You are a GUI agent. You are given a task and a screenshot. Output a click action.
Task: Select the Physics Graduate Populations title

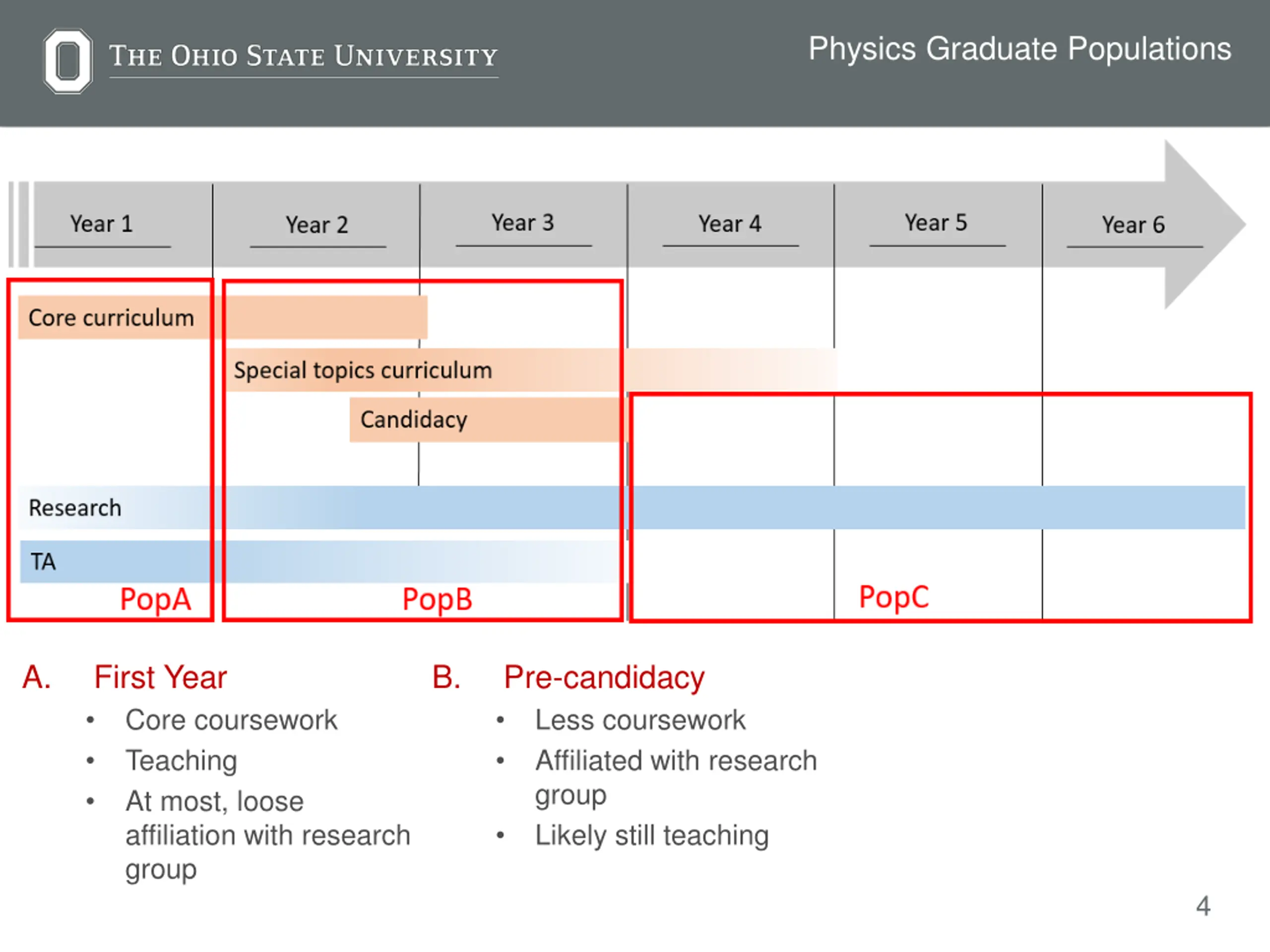point(1019,49)
